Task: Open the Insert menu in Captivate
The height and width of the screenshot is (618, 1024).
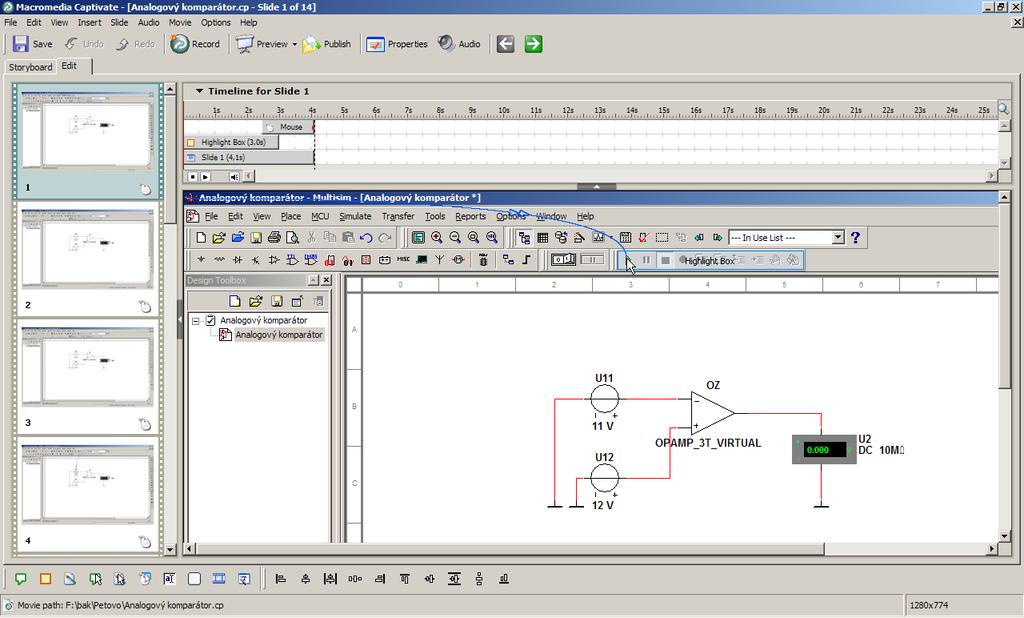Action: [89, 22]
